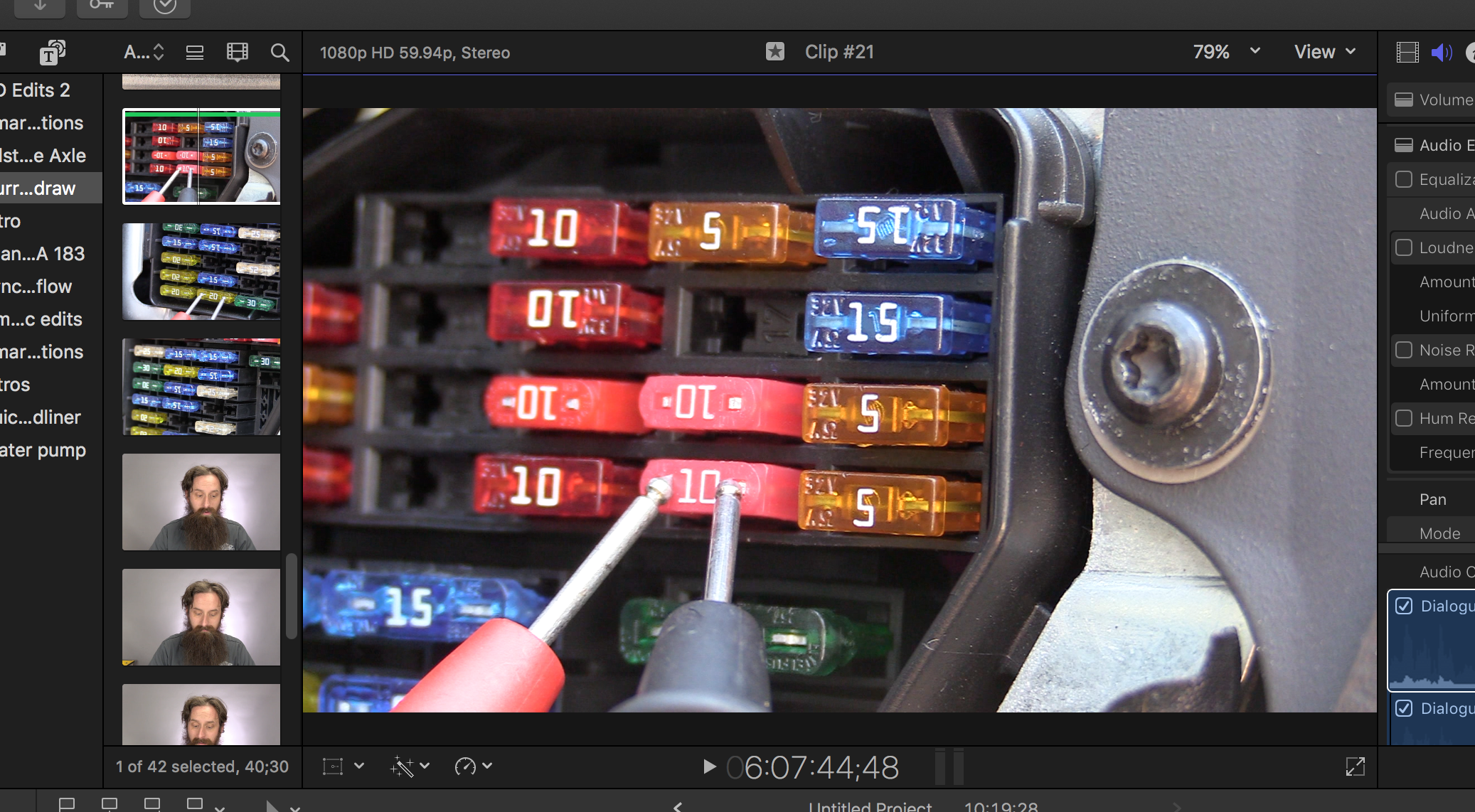
Task: Toggle filmstrip clip appearance icon
Action: pos(237,53)
